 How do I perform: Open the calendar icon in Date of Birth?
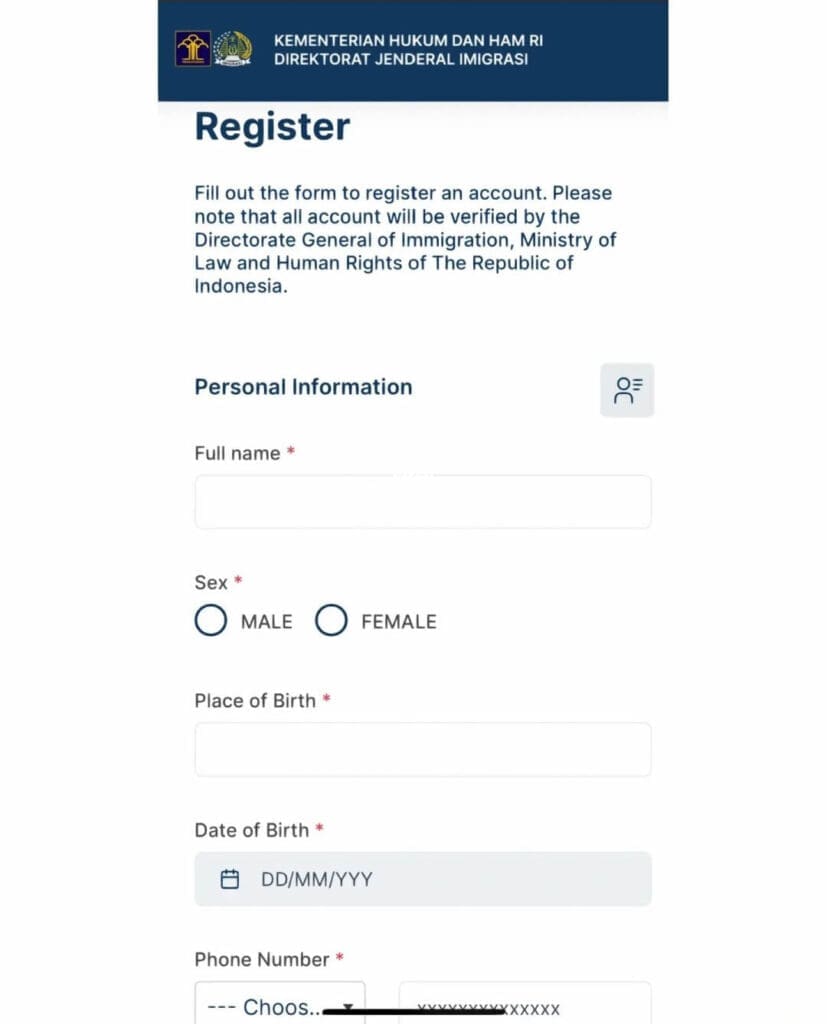230,879
